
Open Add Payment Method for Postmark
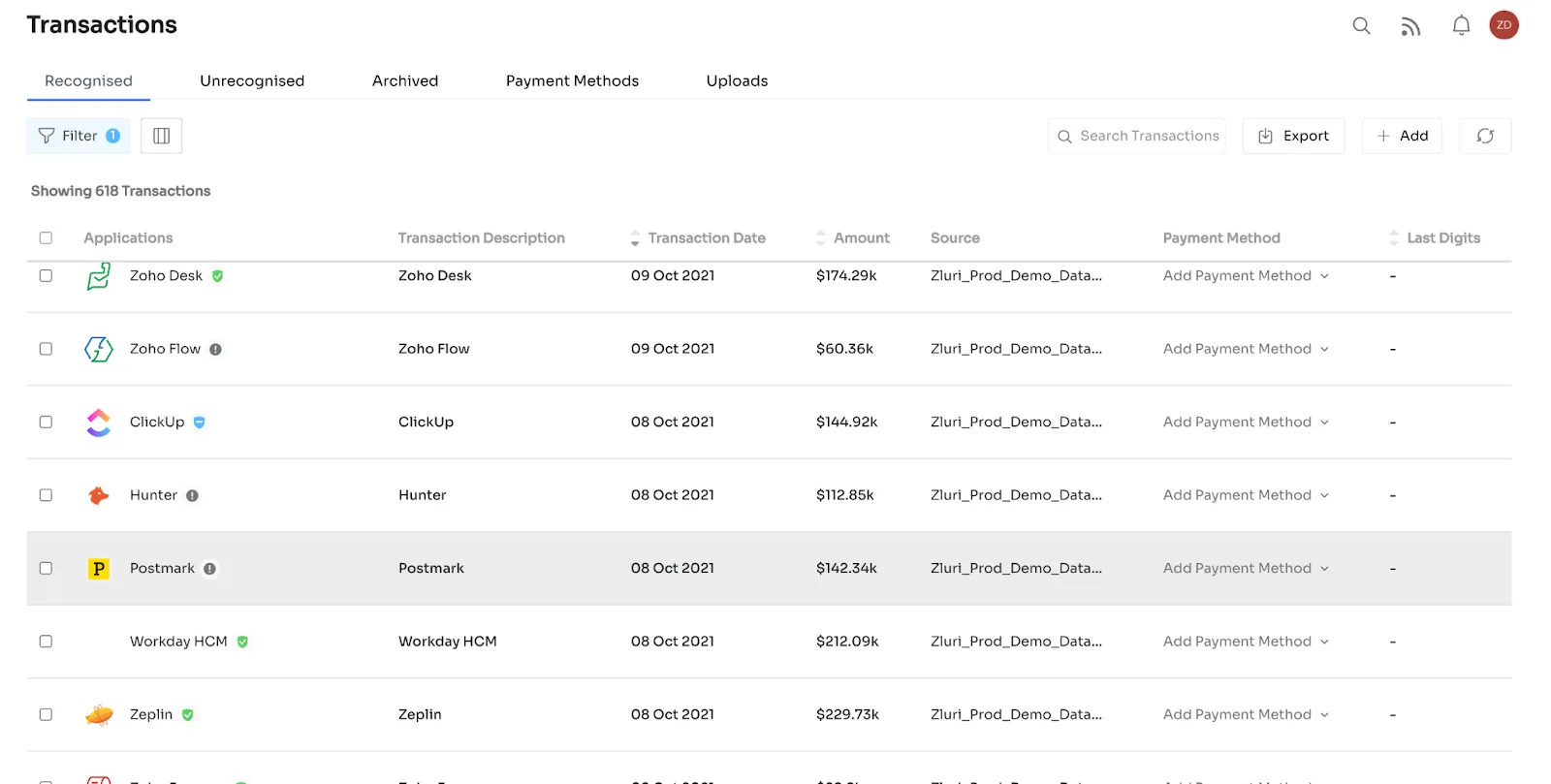coord(1246,569)
